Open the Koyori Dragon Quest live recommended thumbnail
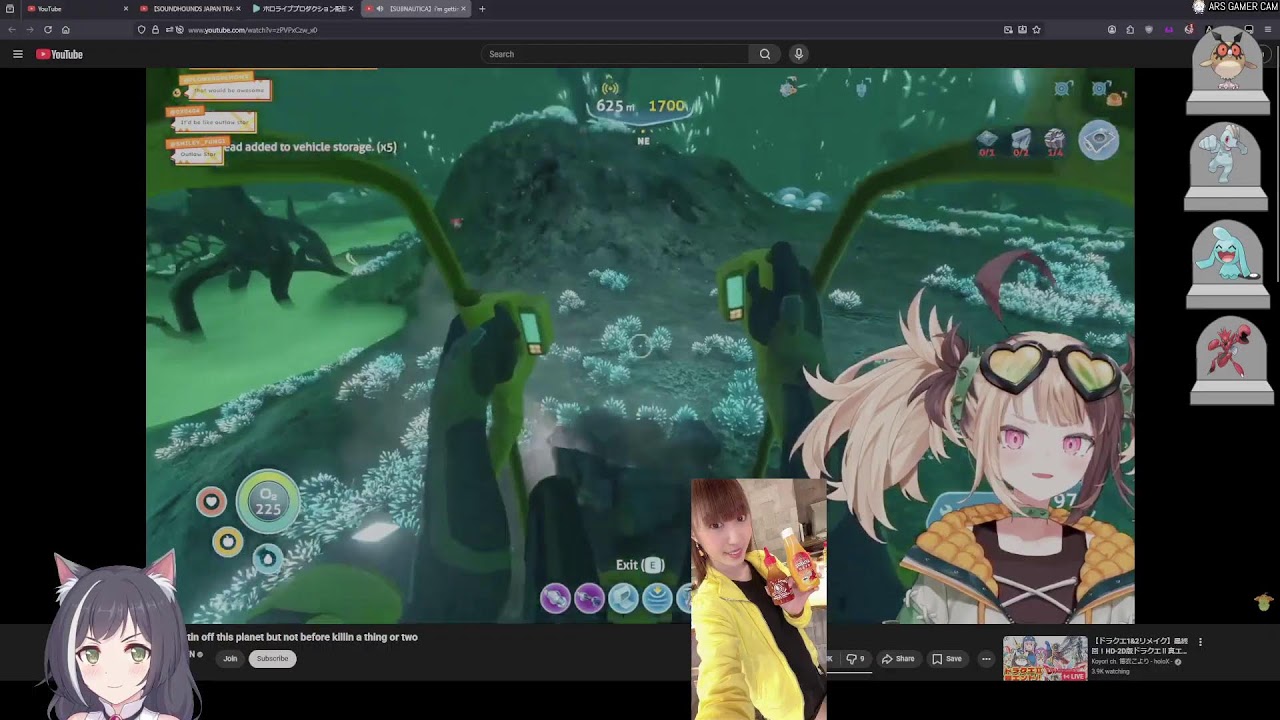Screen dimensions: 1280x720 (1045, 658)
